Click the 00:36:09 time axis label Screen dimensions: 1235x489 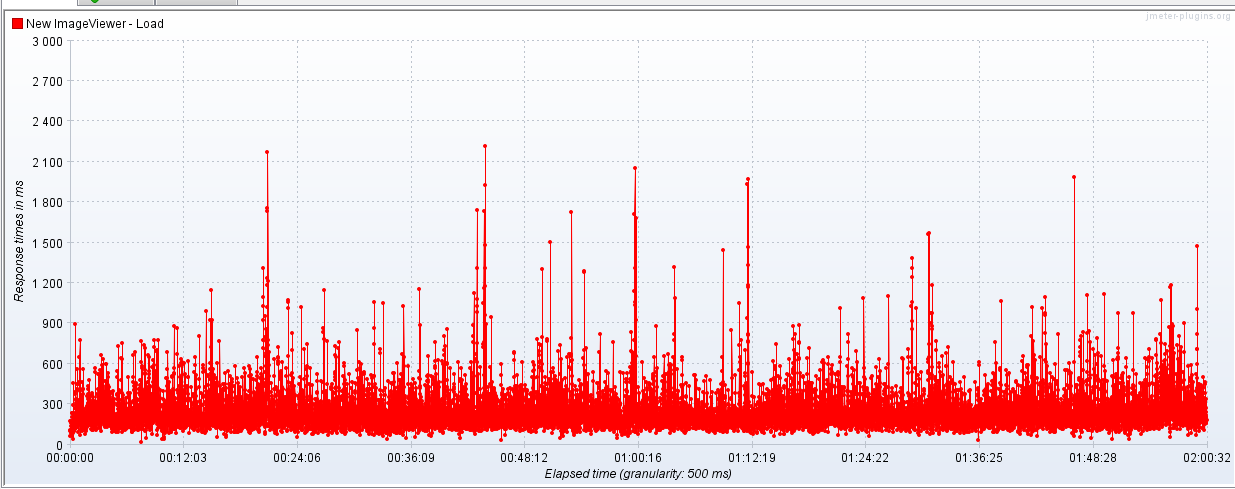(411, 458)
